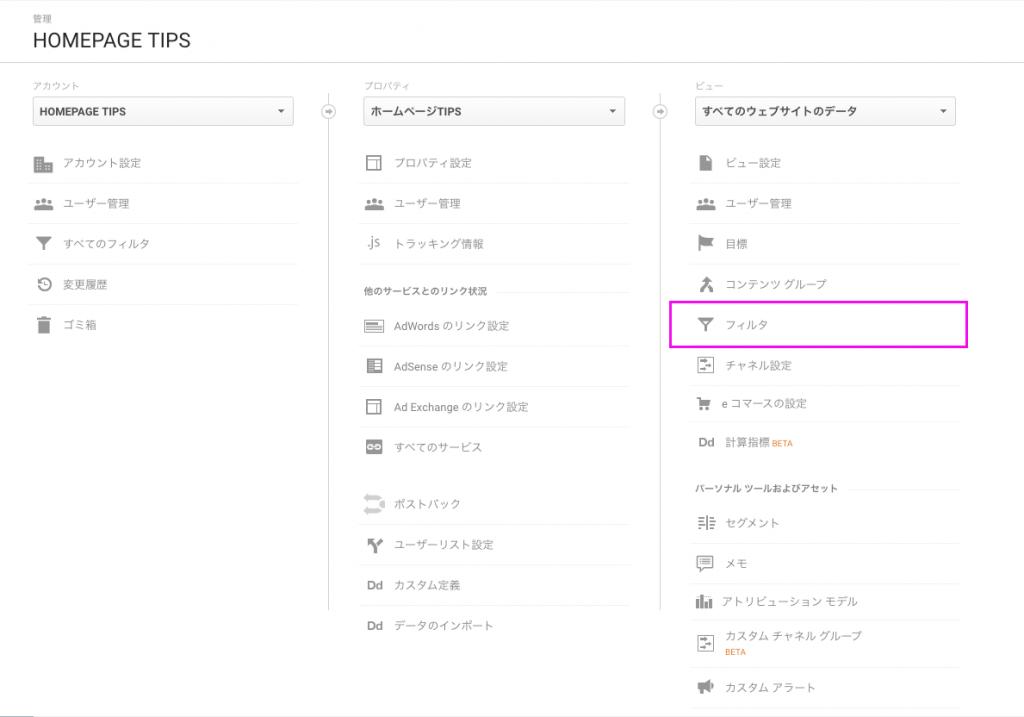Click the arrow between property and view columns
Image resolution: width=1024 pixels, height=717 pixels.
(x=660, y=112)
